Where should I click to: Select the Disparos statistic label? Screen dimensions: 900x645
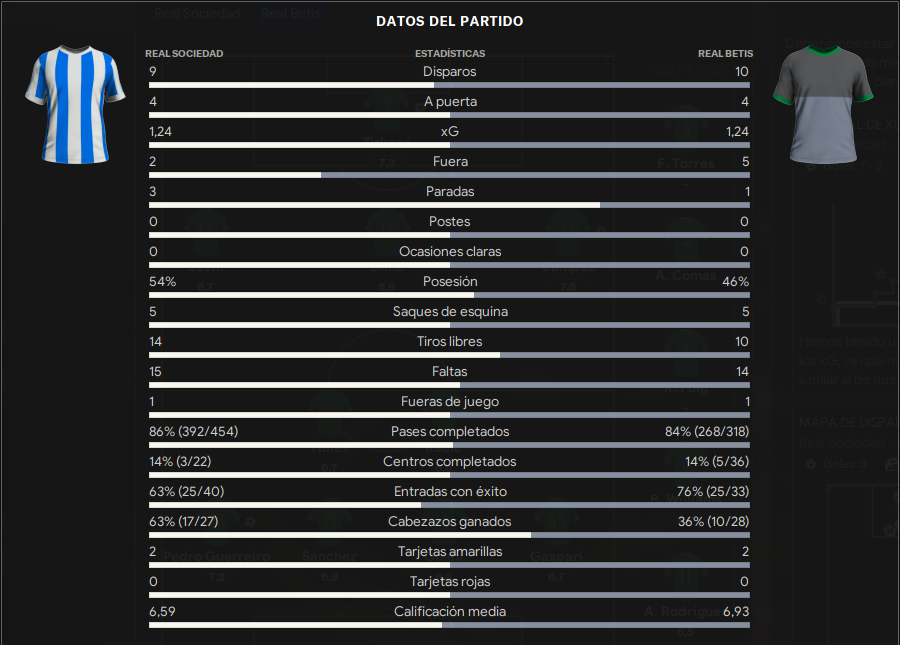pyautogui.click(x=449, y=72)
